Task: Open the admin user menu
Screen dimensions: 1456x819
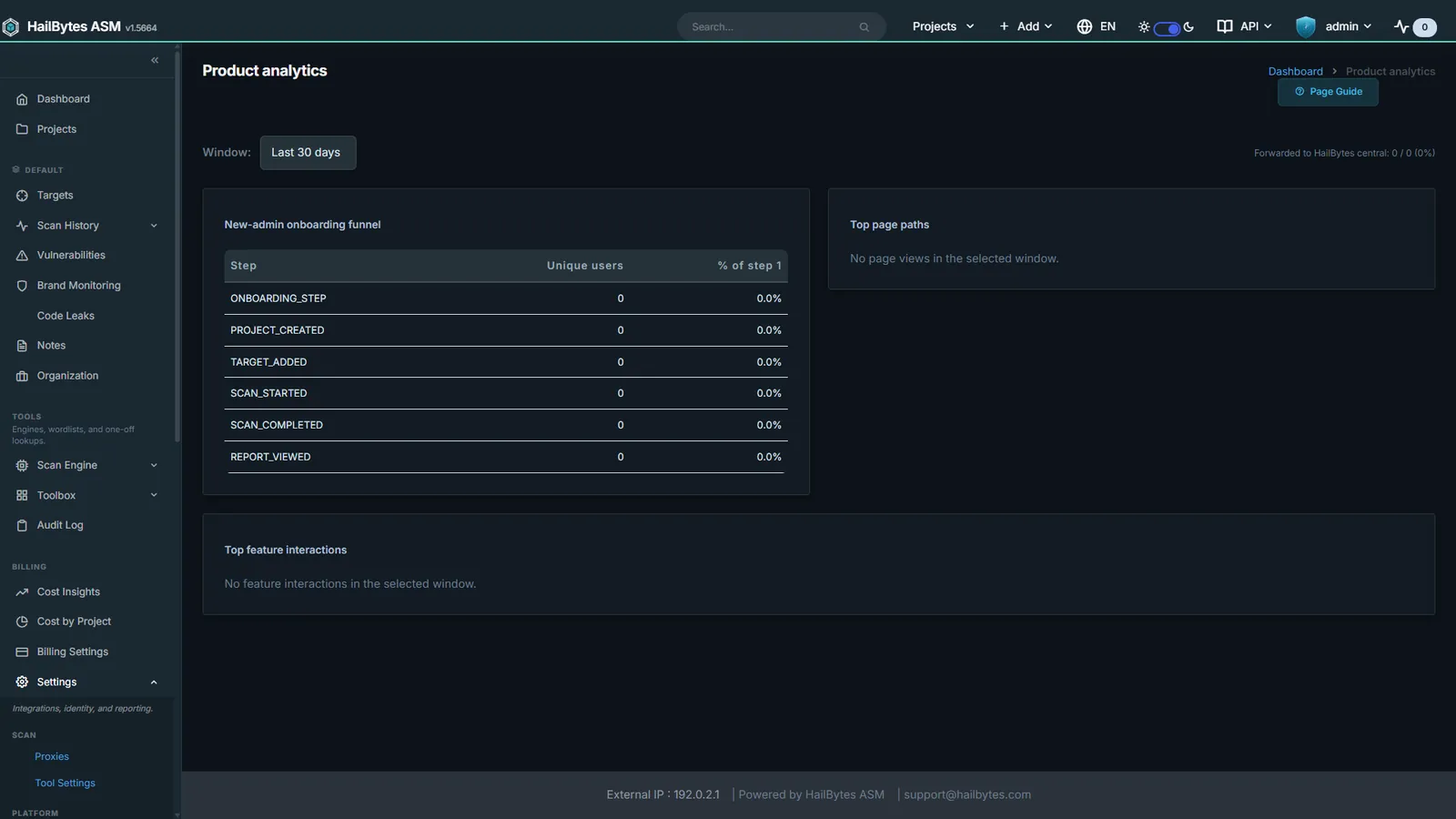Action: tap(1334, 26)
